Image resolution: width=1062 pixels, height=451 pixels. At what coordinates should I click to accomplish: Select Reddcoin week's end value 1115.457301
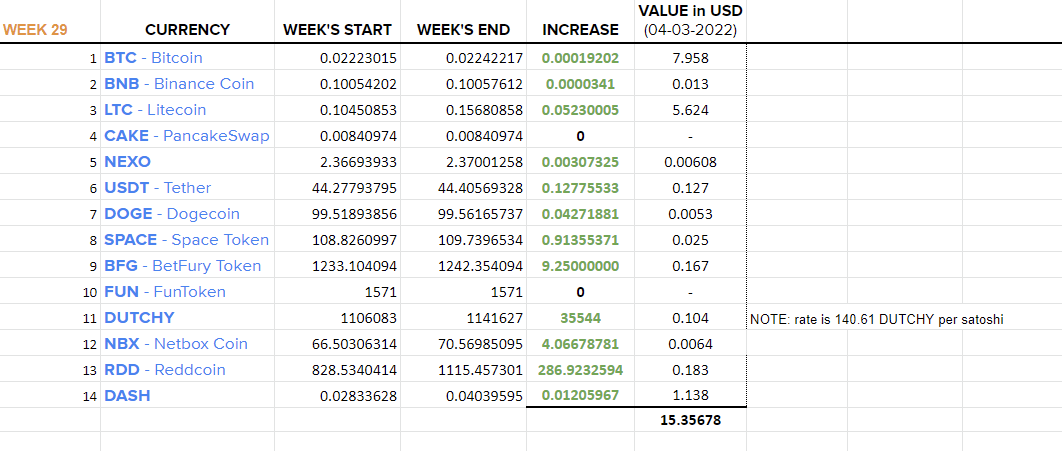point(480,370)
